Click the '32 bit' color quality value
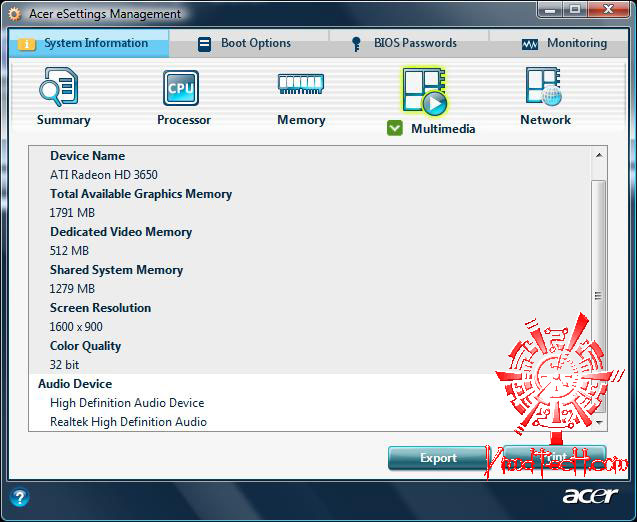This screenshot has height=522, width=637. [x=64, y=364]
